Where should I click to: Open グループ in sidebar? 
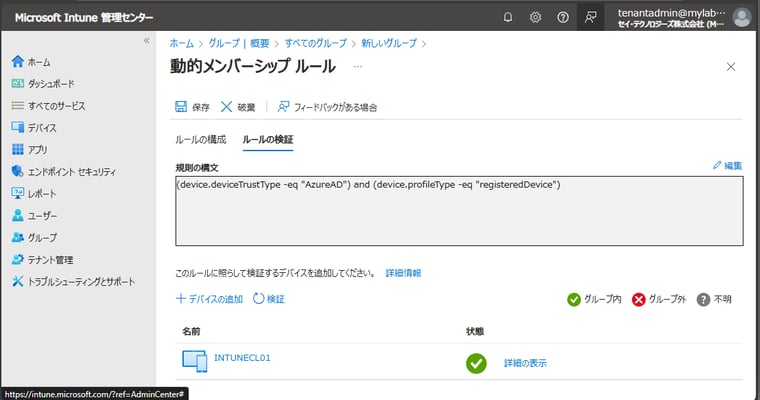pyautogui.click(x=34, y=238)
